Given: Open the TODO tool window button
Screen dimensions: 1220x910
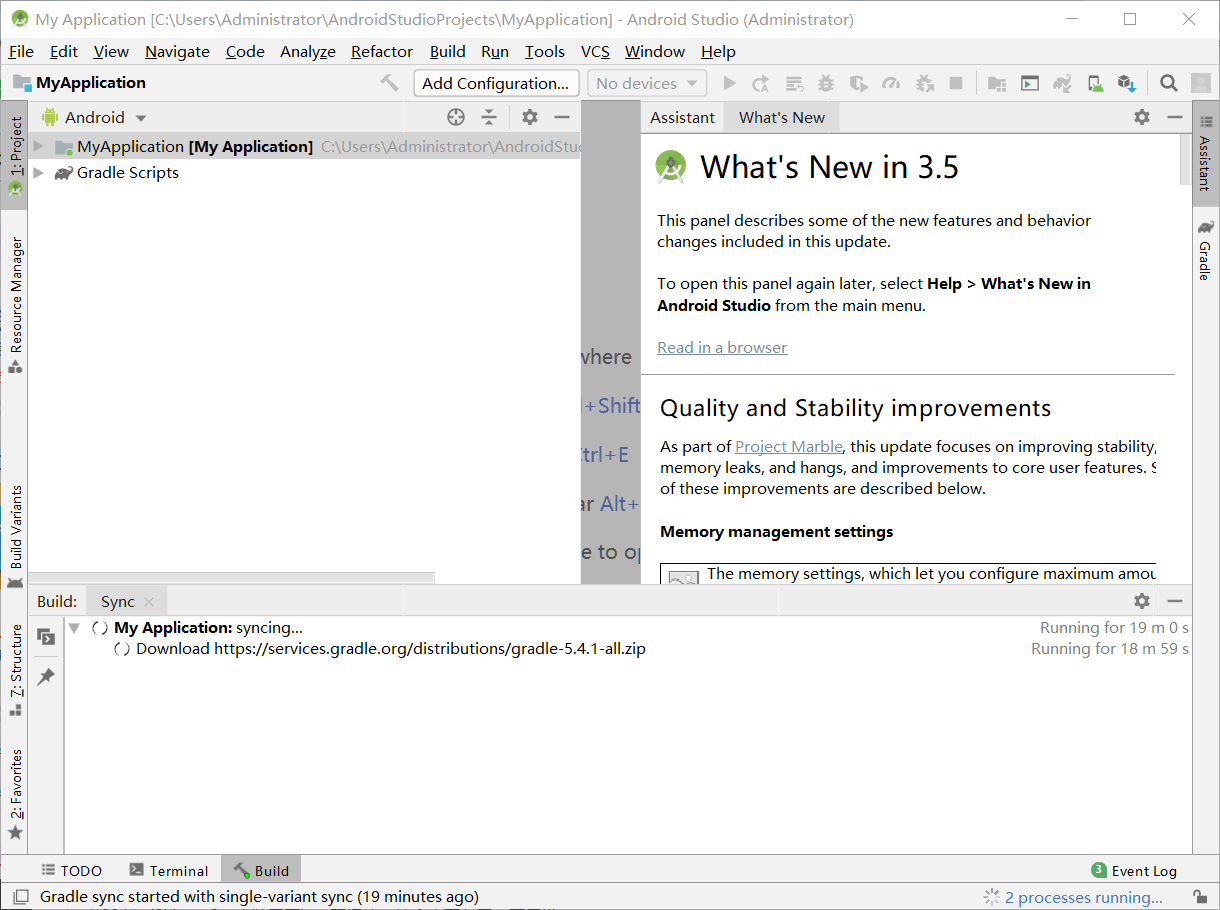Looking at the screenshot, I should tap(72, 871).
